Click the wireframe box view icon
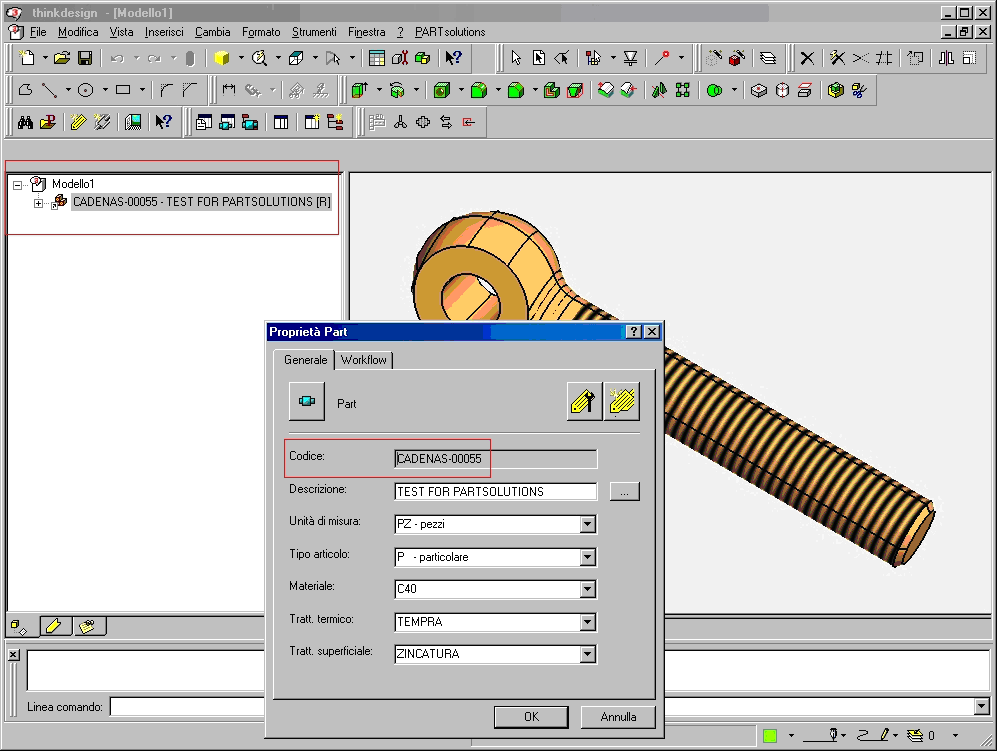The image size is (997, 751). 296,58
